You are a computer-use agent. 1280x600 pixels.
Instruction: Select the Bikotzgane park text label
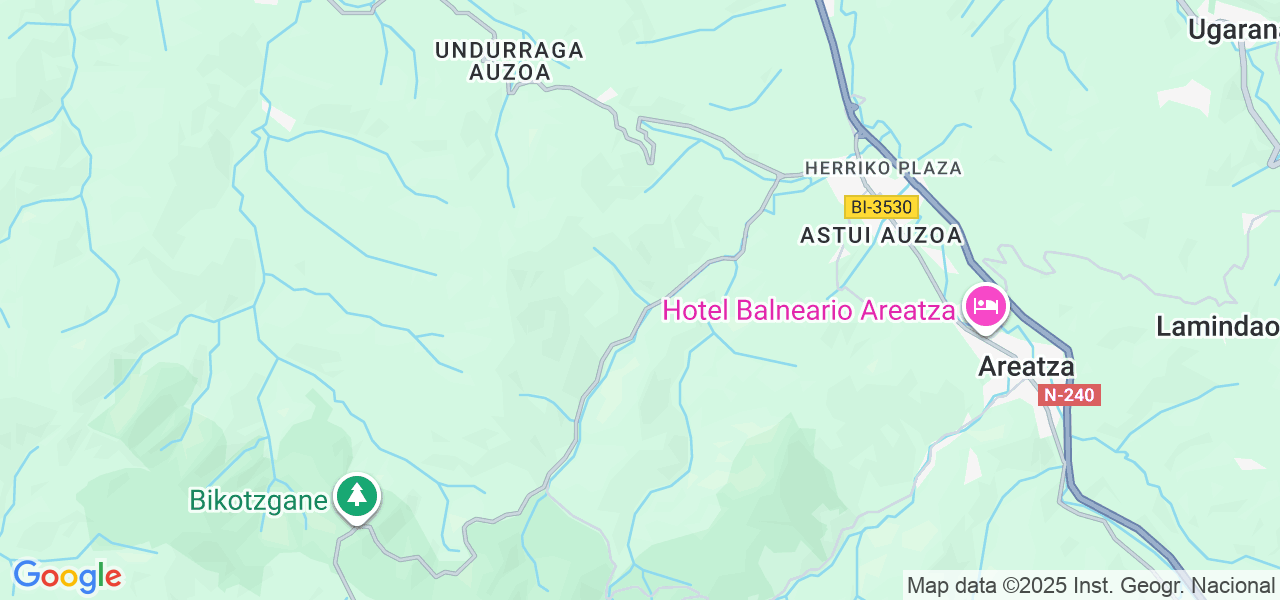tap(258, 500)
